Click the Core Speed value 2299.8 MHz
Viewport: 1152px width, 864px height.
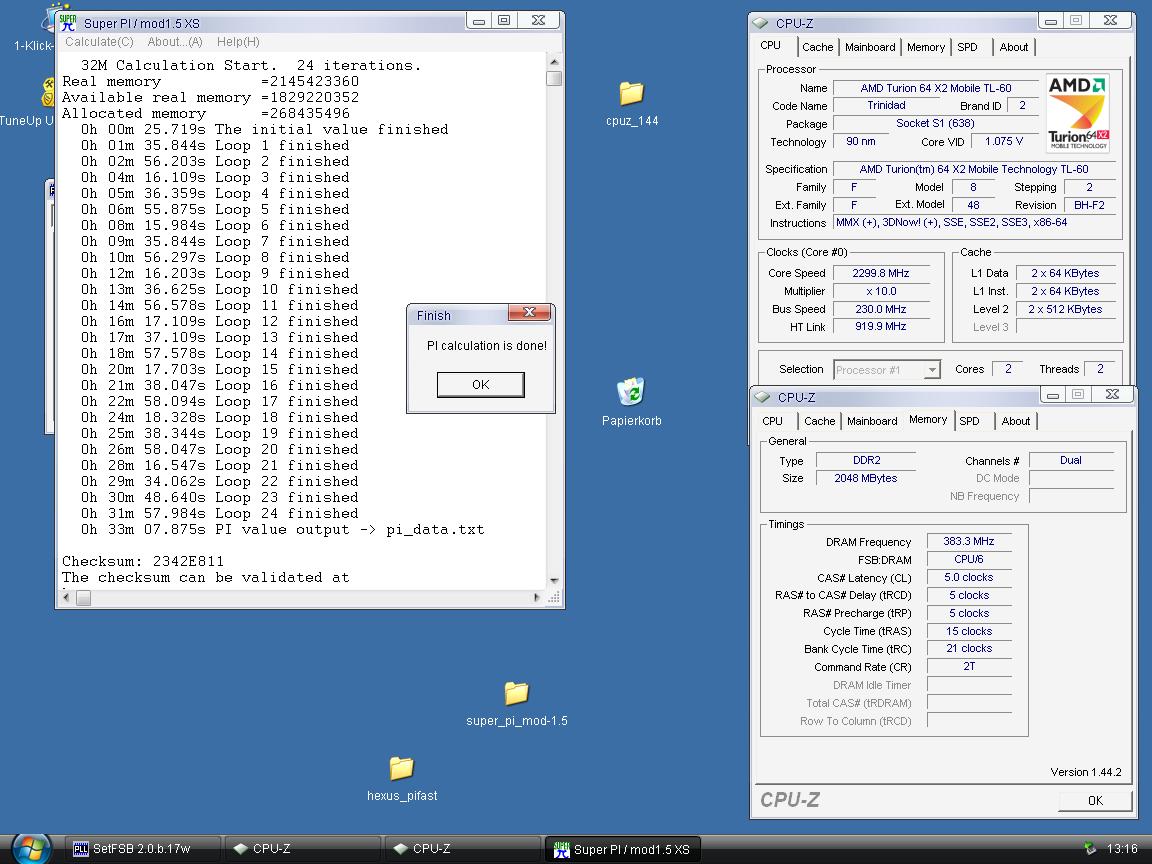pyautogui.click(x=882, y=273)
